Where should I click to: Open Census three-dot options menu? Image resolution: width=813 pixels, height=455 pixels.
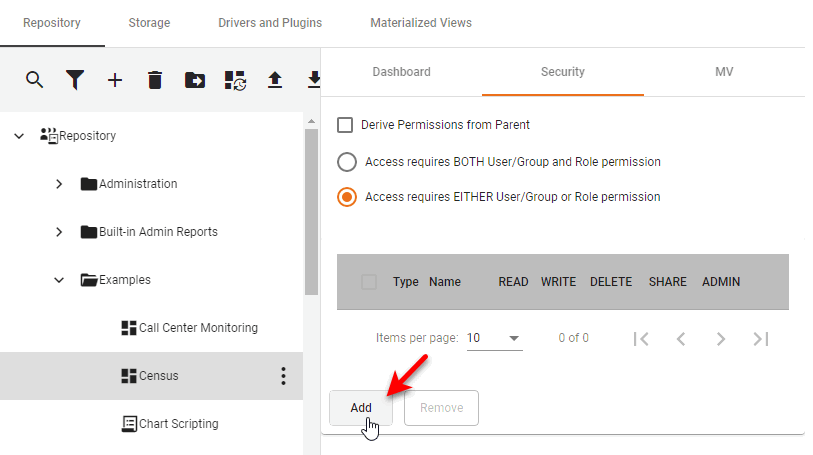[283, 376]
